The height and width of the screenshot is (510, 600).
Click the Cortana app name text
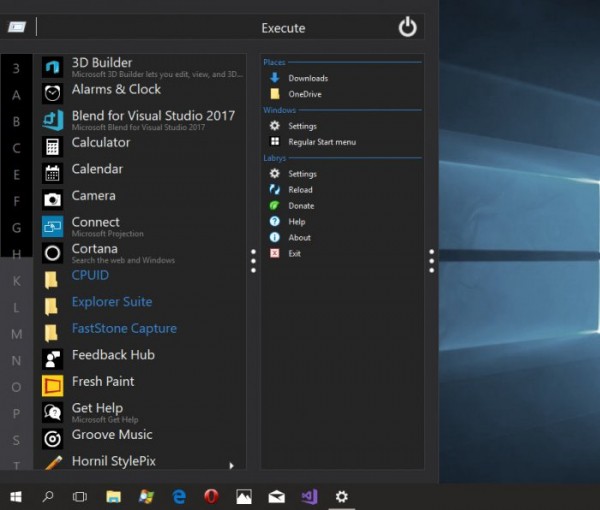[95, 249]
